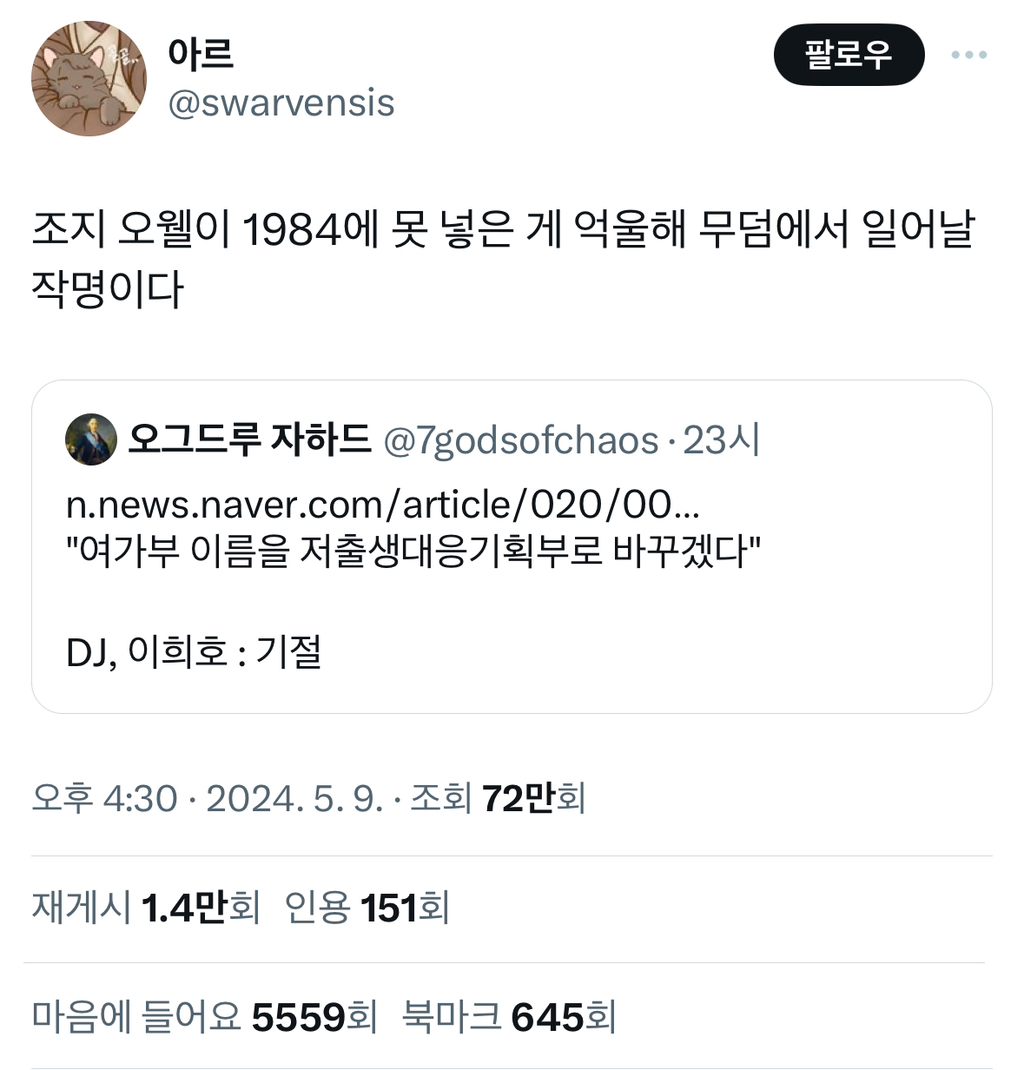Open the @swarvensis handle link
Image resolution: width=1024 pixels, height=1070 pixels.
click(281, 103)
